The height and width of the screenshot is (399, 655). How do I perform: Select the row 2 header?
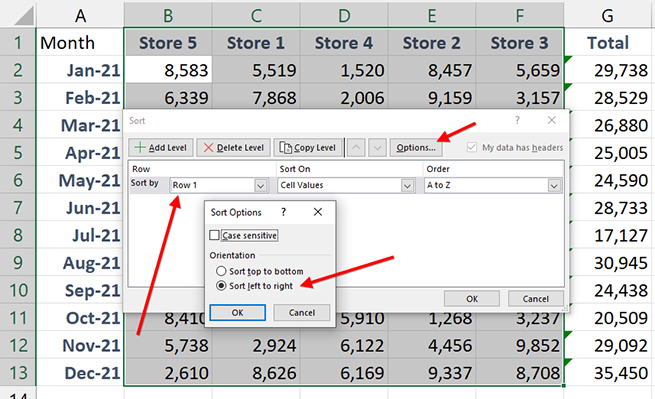click(x=18, y=70)
